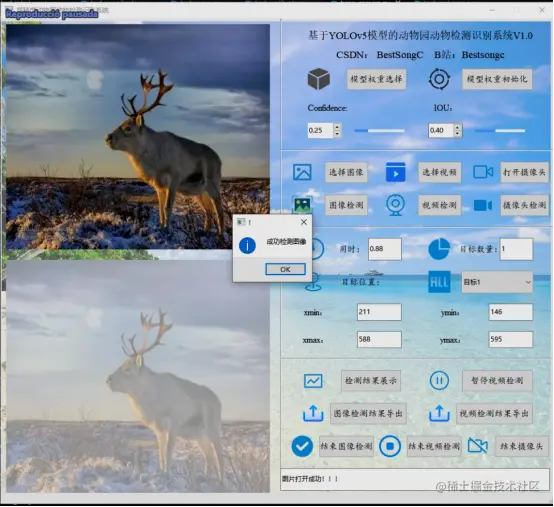554x507 pixels.
Task: Choose the 选择视频 button
Action: 440,172
